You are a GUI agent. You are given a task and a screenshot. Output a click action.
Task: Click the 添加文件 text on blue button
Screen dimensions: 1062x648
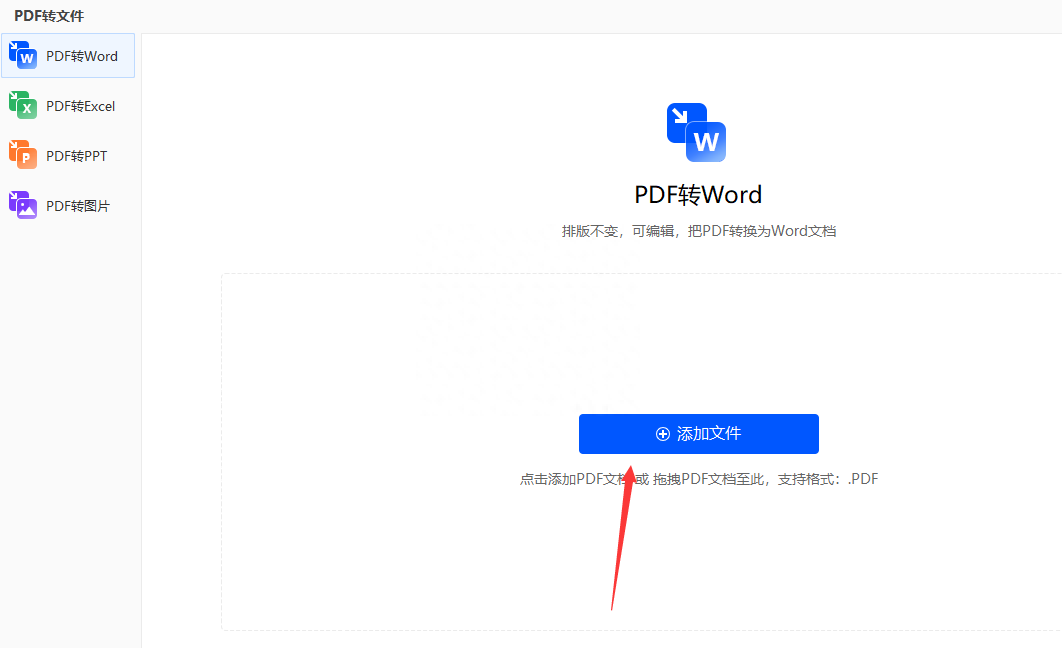[709, 434]
